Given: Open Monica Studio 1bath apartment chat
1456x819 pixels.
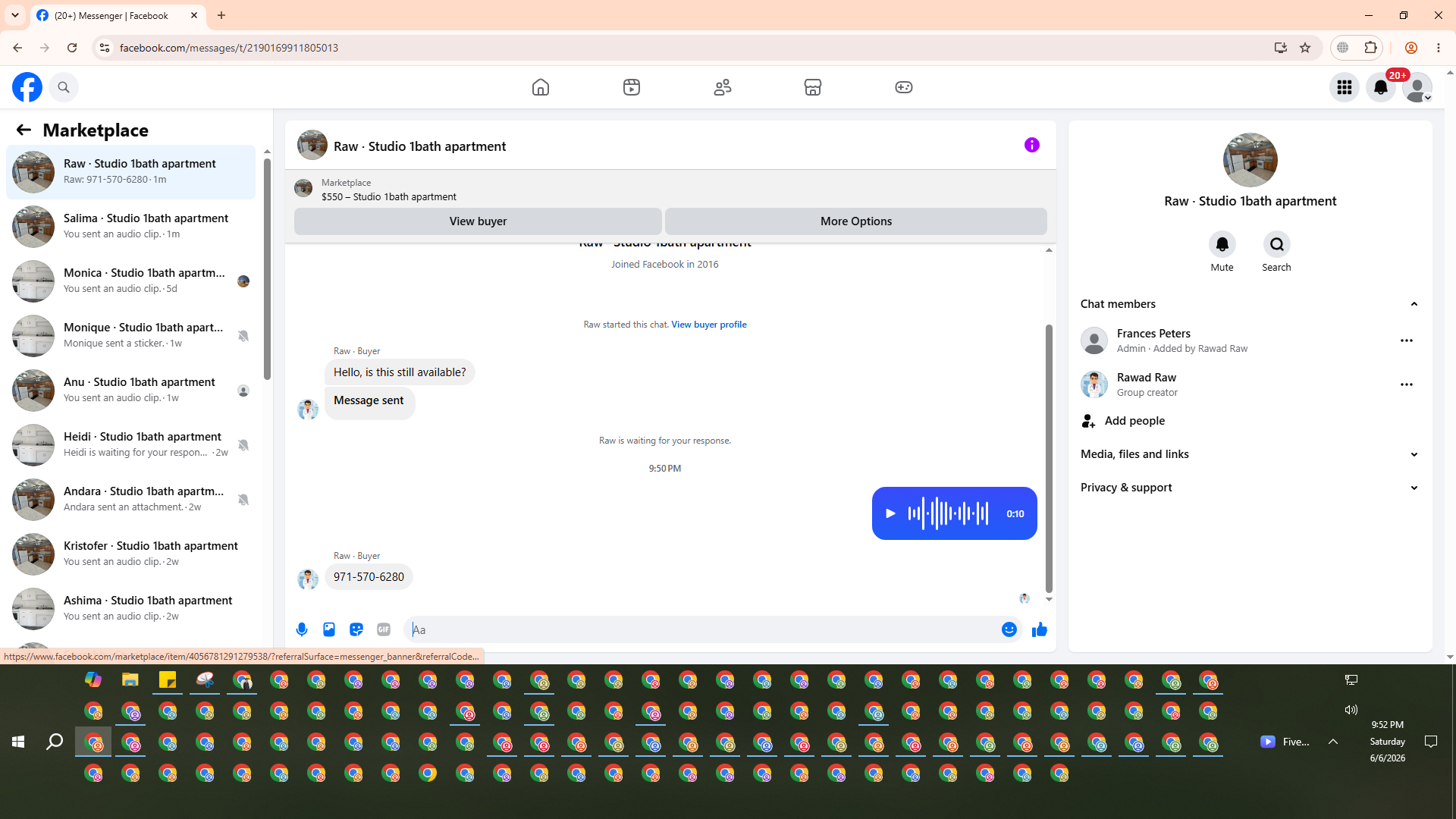Looking at the screenshot, I should (x=131, y=281).
